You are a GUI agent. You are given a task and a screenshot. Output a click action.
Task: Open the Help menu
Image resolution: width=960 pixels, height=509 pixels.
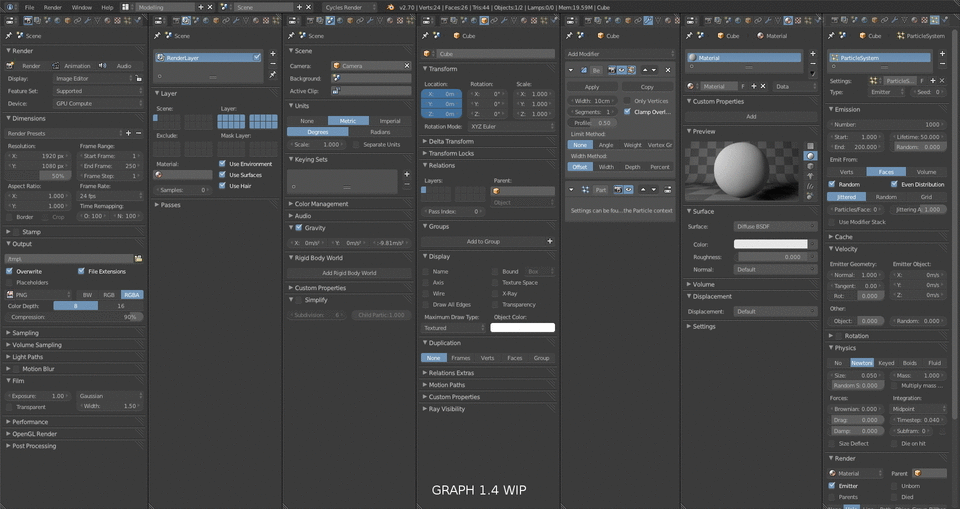[x=107, y=7]
